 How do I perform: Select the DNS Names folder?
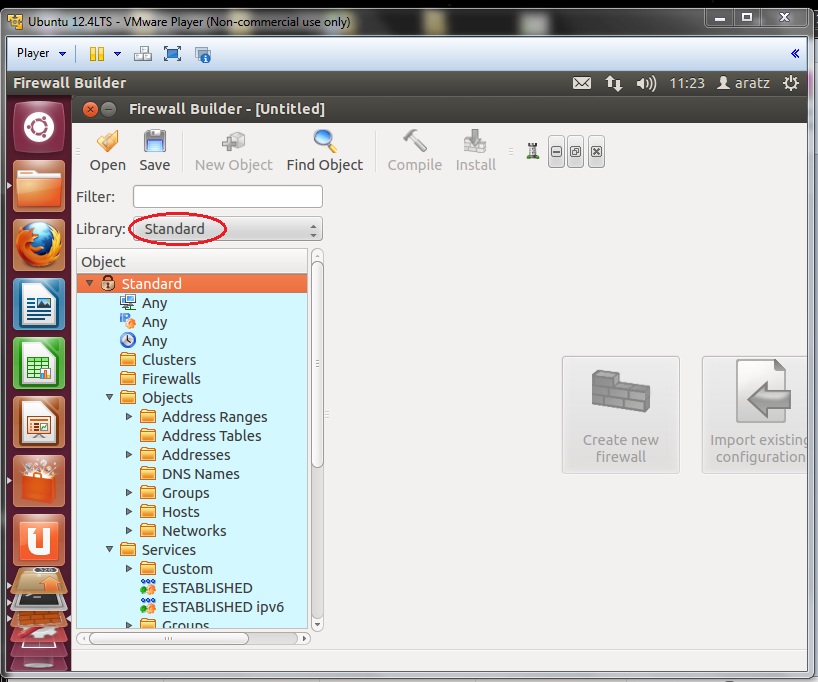pos(201,473)
